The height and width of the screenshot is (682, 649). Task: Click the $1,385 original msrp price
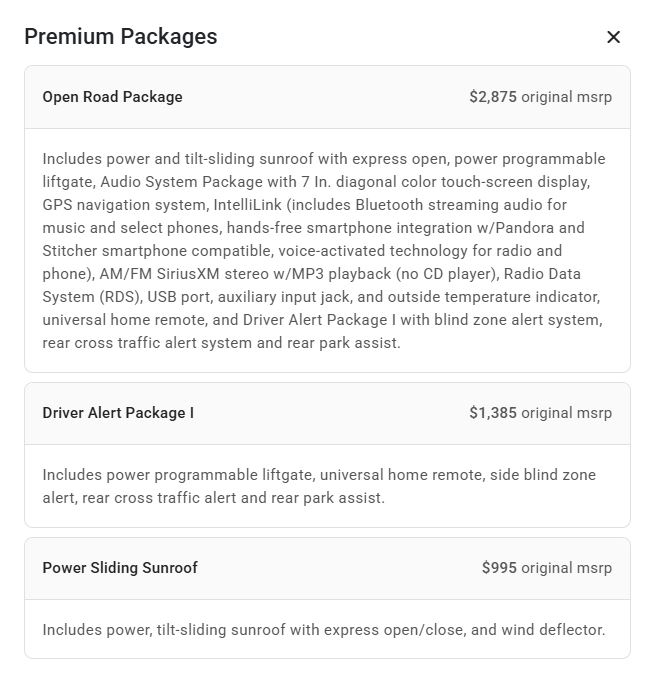[540, 413]
